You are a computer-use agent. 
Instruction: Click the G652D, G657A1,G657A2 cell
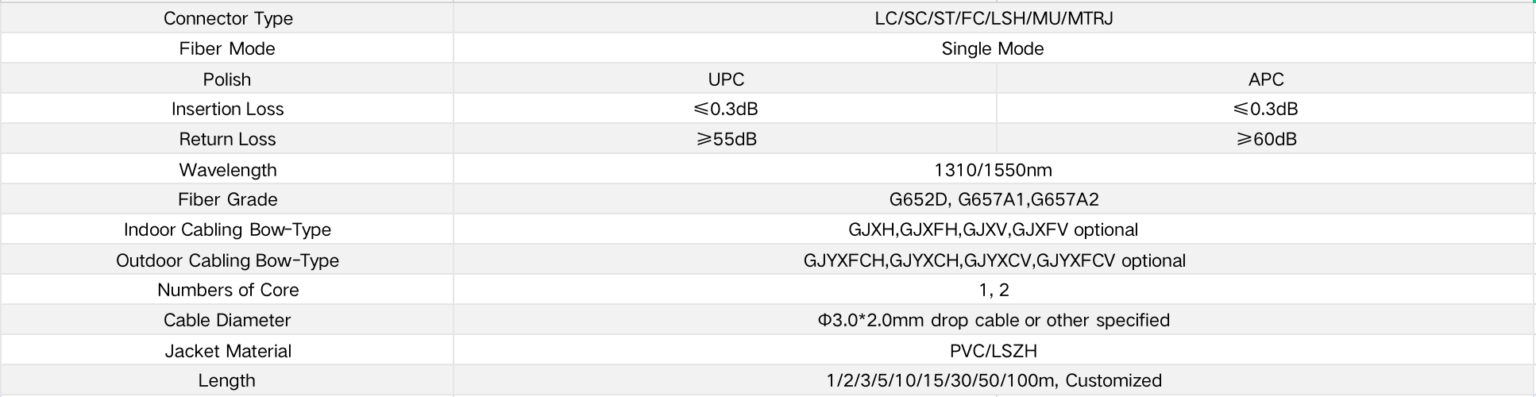coord(994,199)
